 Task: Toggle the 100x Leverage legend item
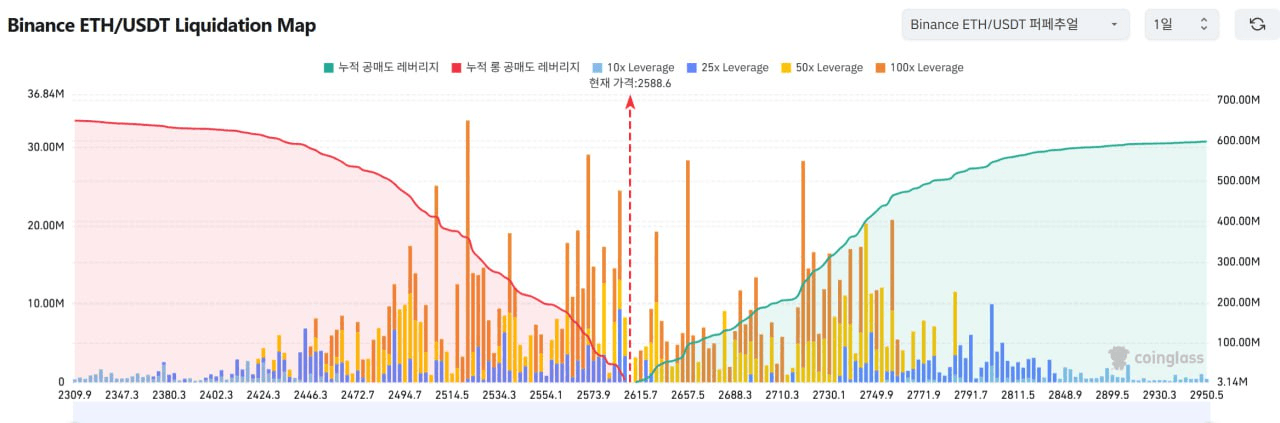click(918, 67)
